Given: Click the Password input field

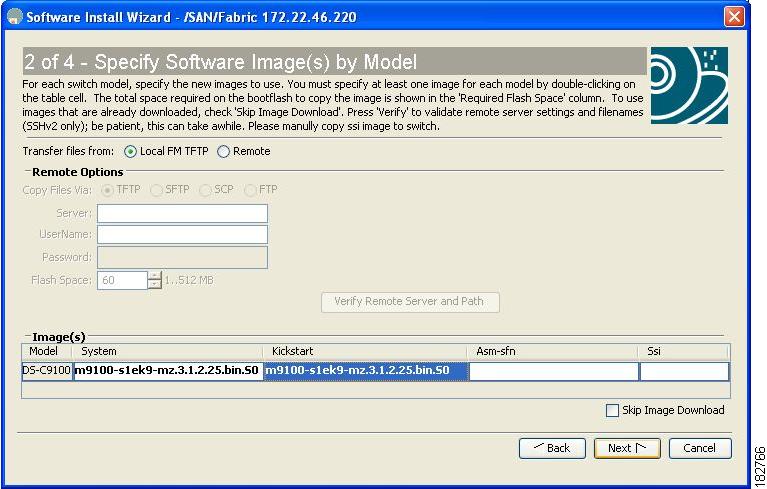Looking at the screenshot, I should [x=182, y=257].
